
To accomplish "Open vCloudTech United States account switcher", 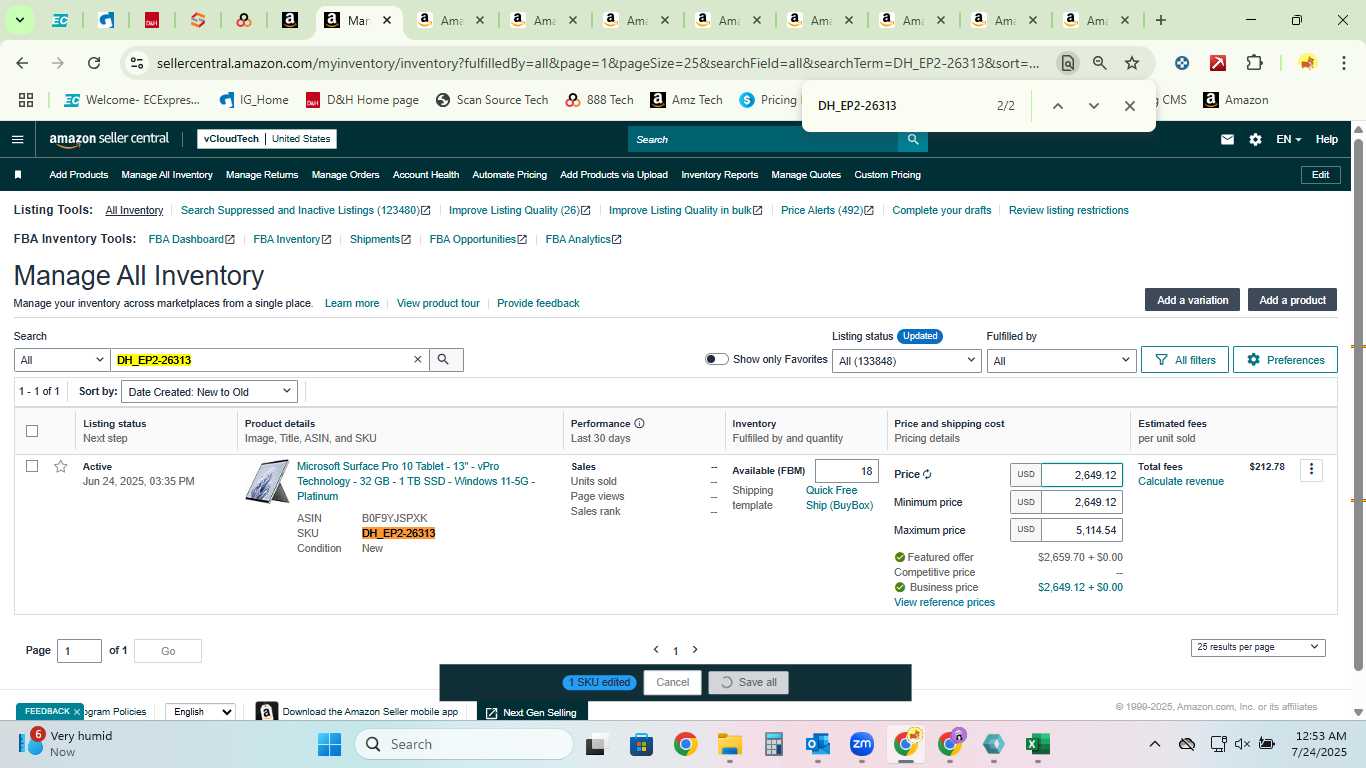I will 267,139.
